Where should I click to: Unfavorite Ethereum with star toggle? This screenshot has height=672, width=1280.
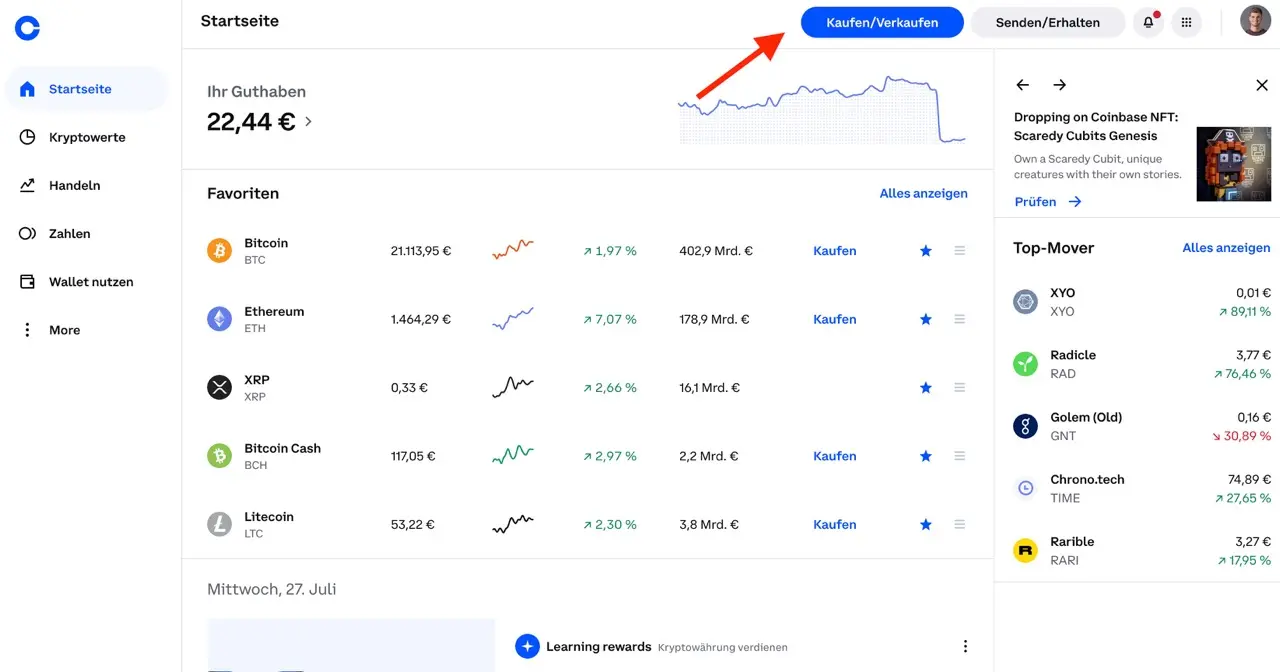(x=926, y=319)
